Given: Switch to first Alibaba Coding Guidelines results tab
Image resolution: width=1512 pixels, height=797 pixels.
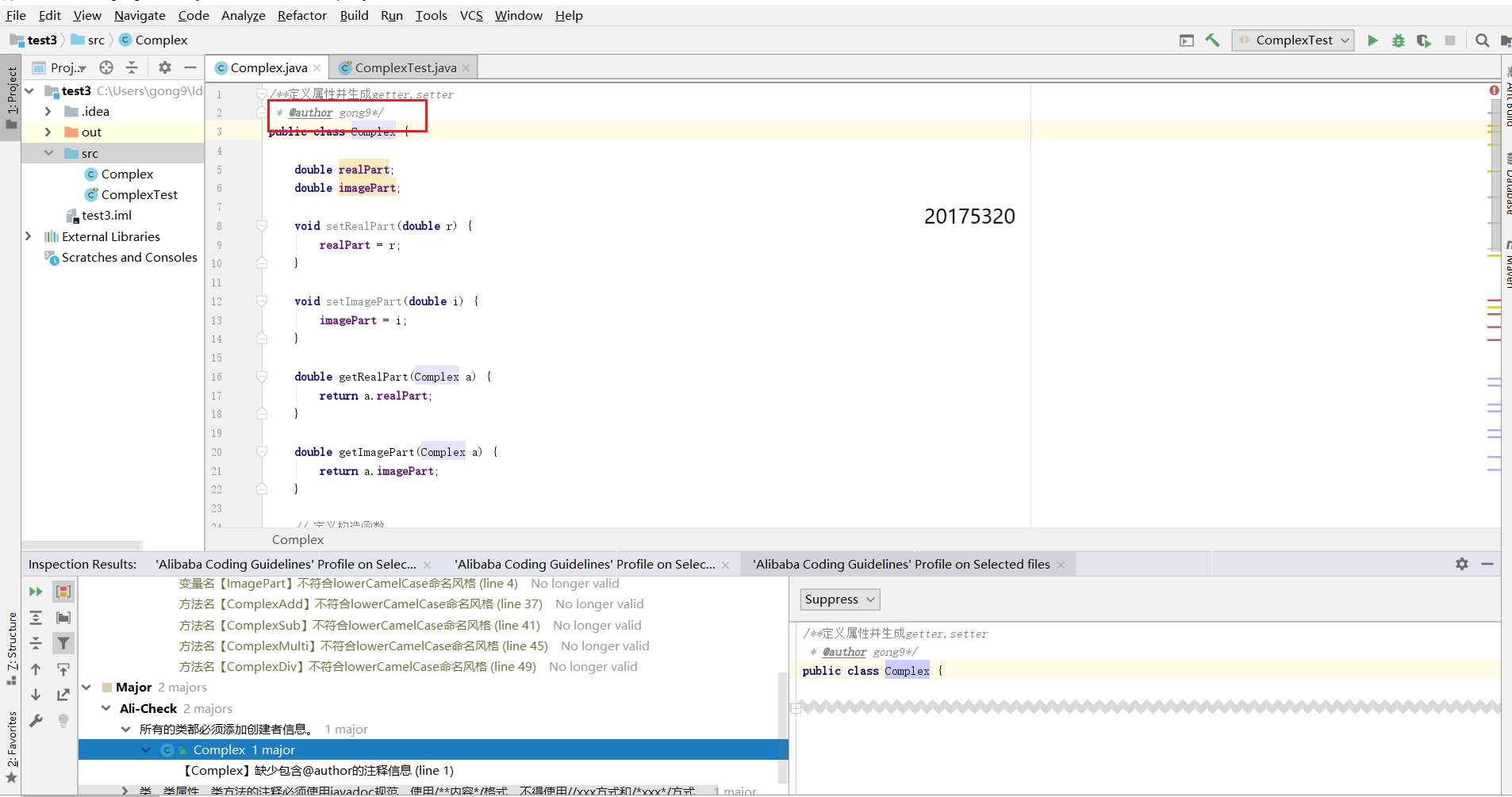Looking at the screenshot, I should point(286,565).
